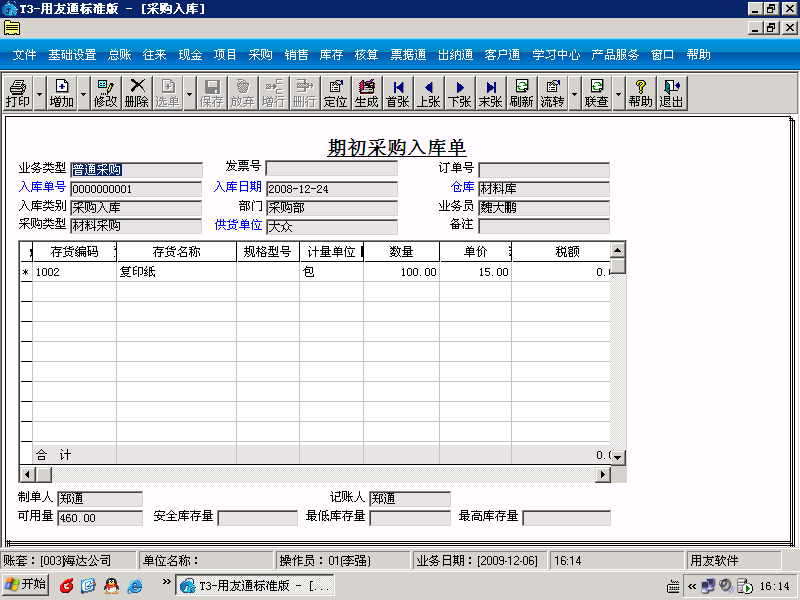Click the 供货单位 field showing 大众

[332, 227]
